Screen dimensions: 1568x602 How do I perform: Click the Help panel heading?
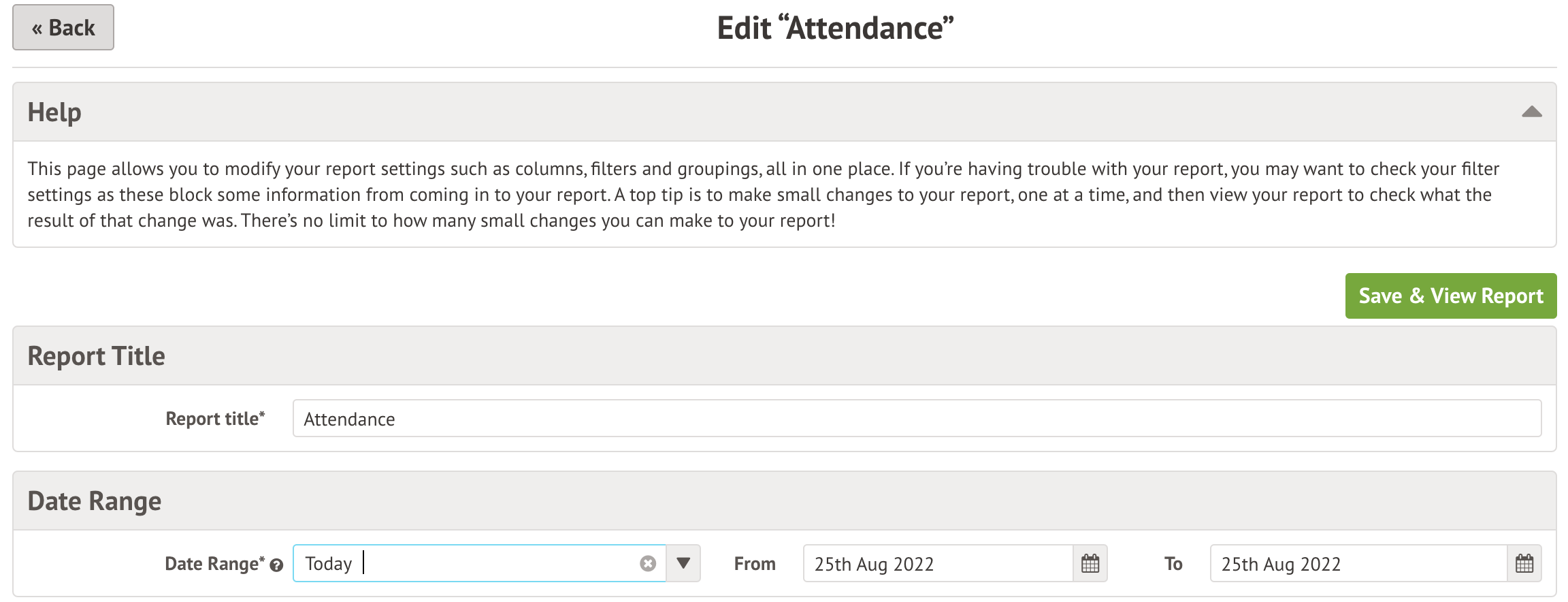click(54, 112)
